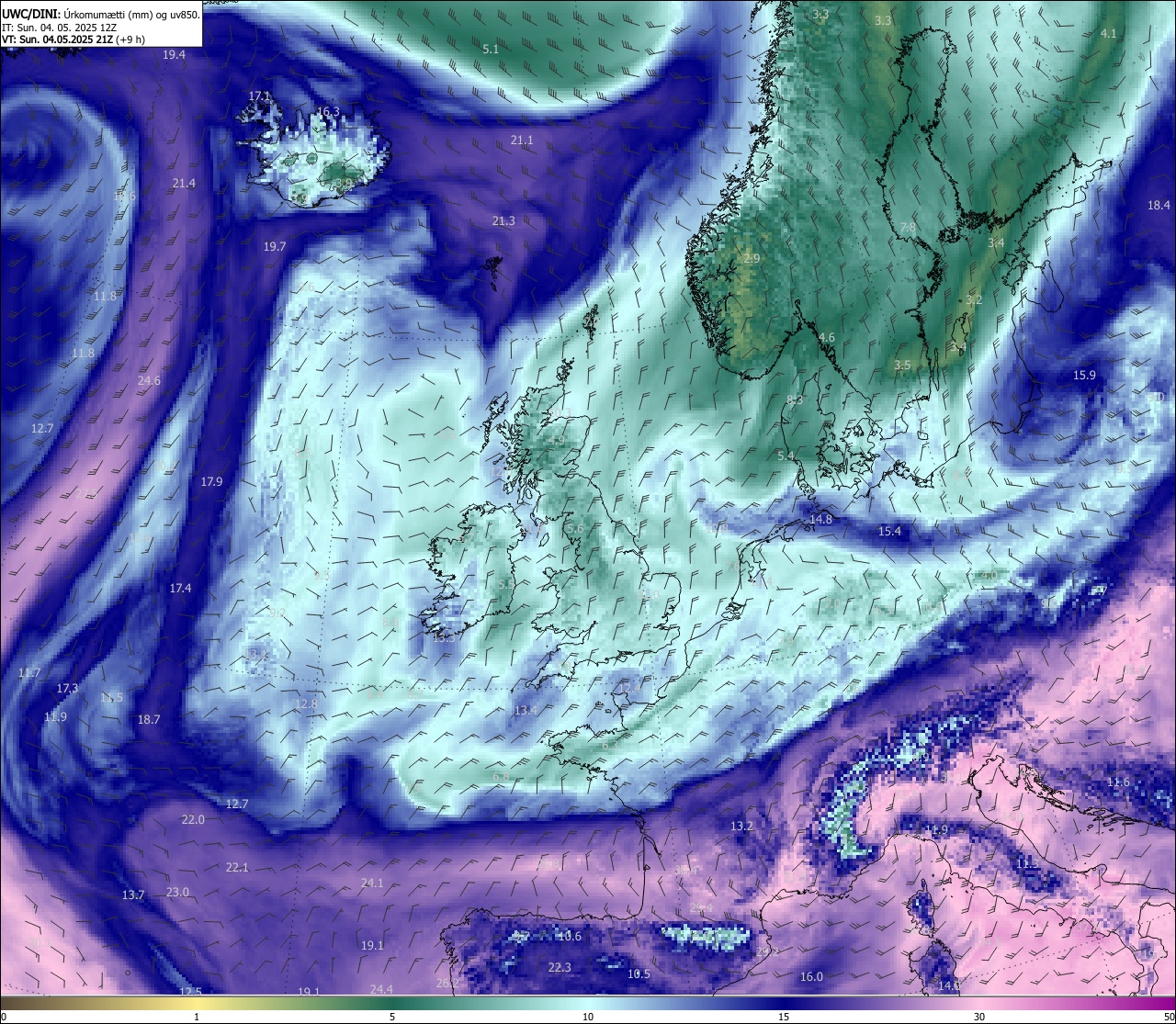The image size is (1176, 1024).
Task: Click the 21.1 value on the map
Action: coord(522,140)
